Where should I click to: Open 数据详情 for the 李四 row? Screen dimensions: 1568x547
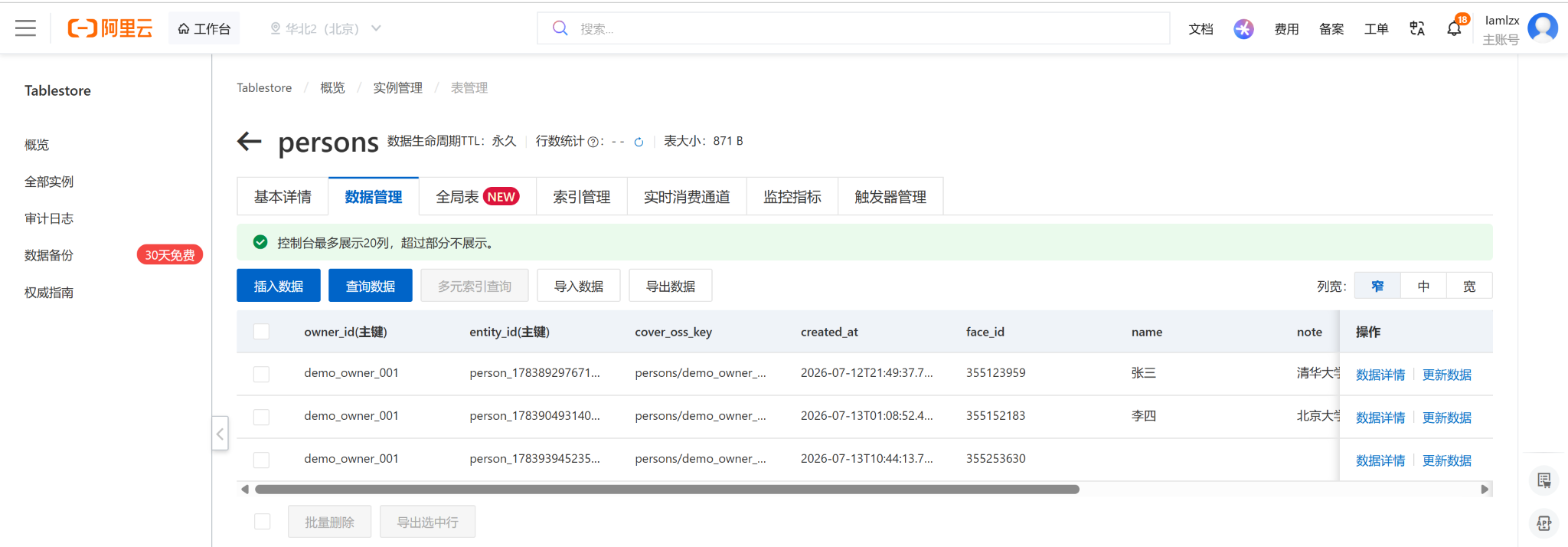(1380, 418)
